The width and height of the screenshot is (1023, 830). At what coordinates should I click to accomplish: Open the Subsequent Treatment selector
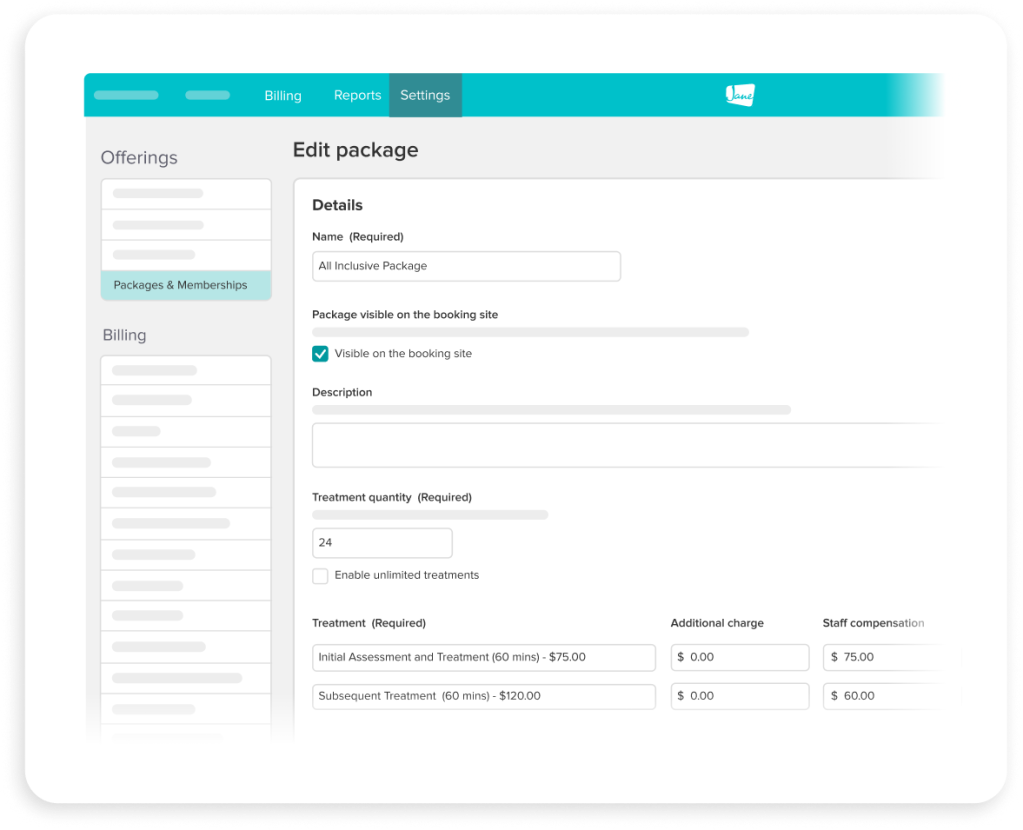click(484, 696)
